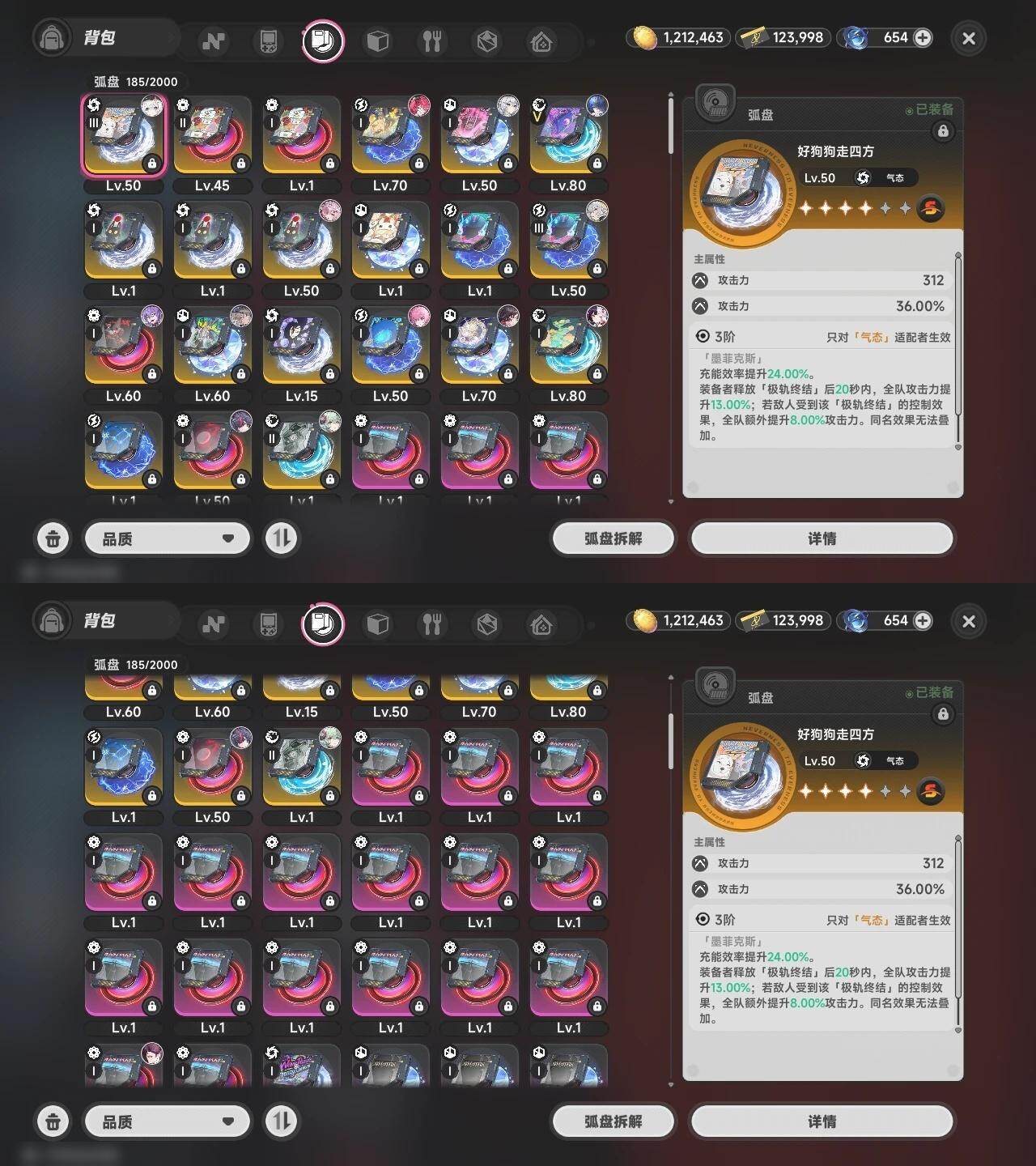Select the house tab icon in lower panel
The width and height of the screenshot is (1036, 1166).
[x=541, y=624]
